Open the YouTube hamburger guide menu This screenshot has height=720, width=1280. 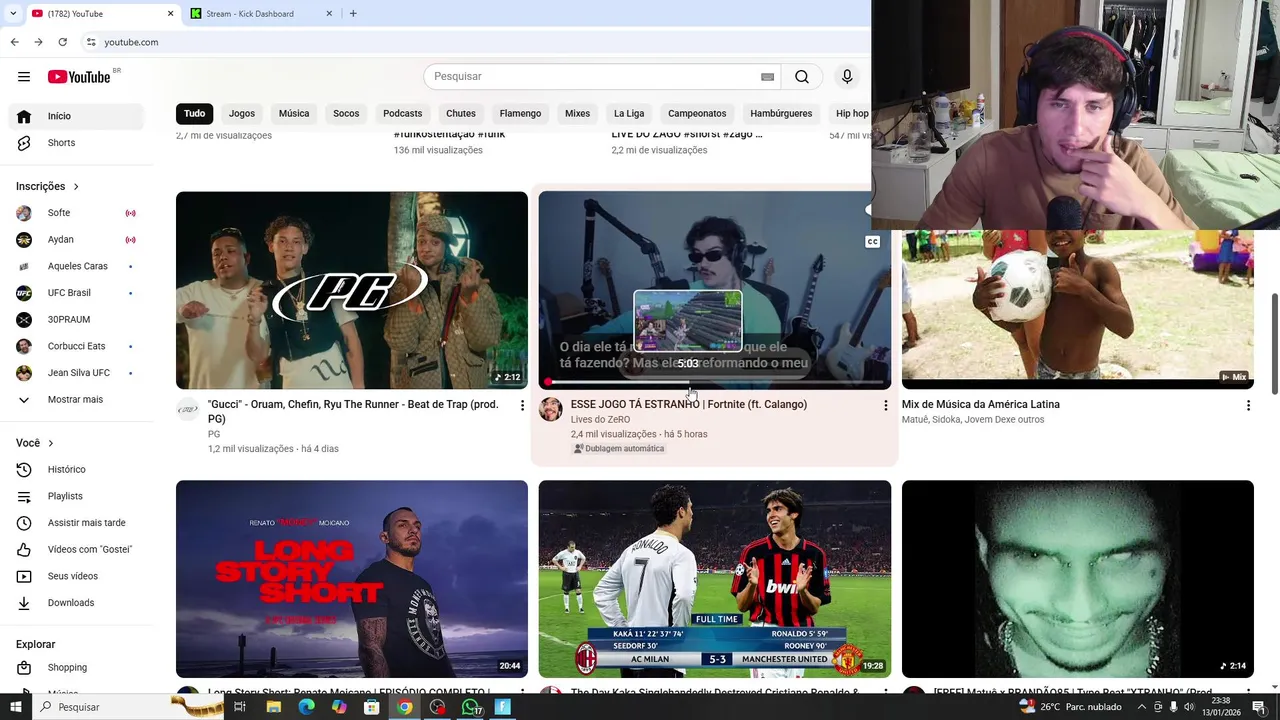pyautogui.click(x=24, y=77)
